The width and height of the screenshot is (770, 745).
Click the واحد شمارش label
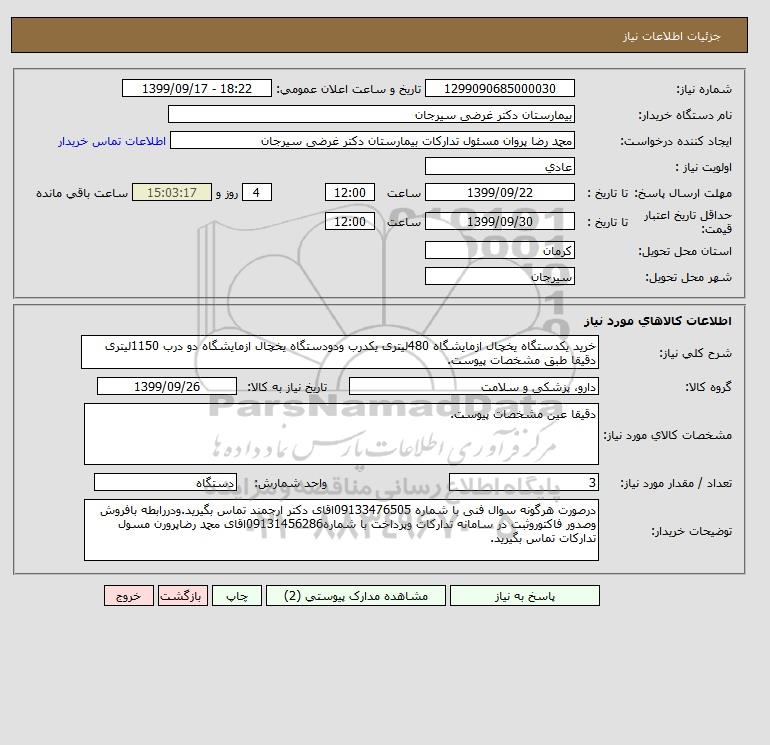pyautogui.click(x=290, y=483)
